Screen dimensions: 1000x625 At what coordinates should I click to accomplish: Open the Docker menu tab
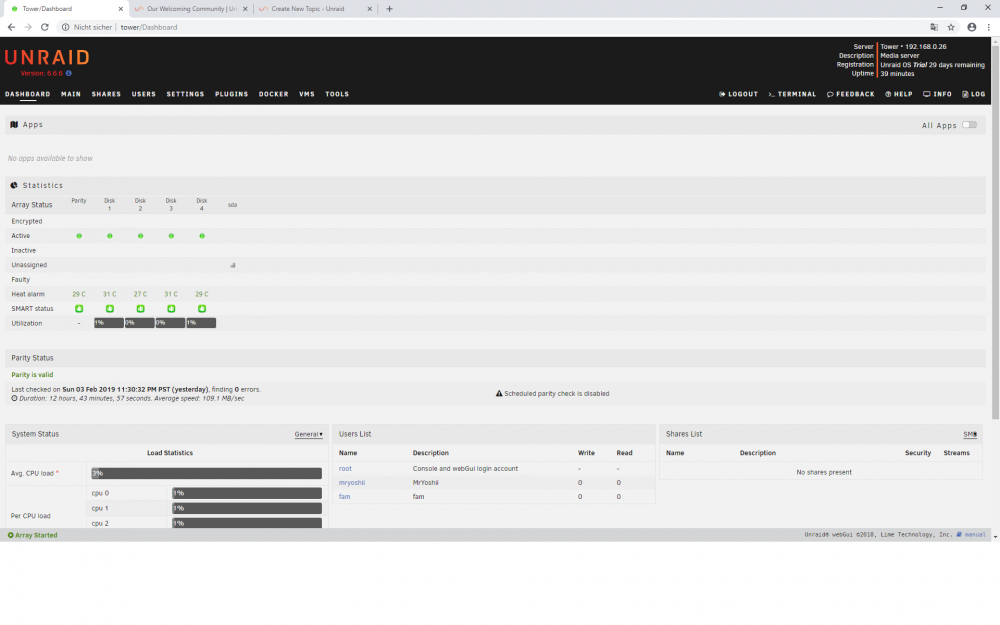coord(274,94)
